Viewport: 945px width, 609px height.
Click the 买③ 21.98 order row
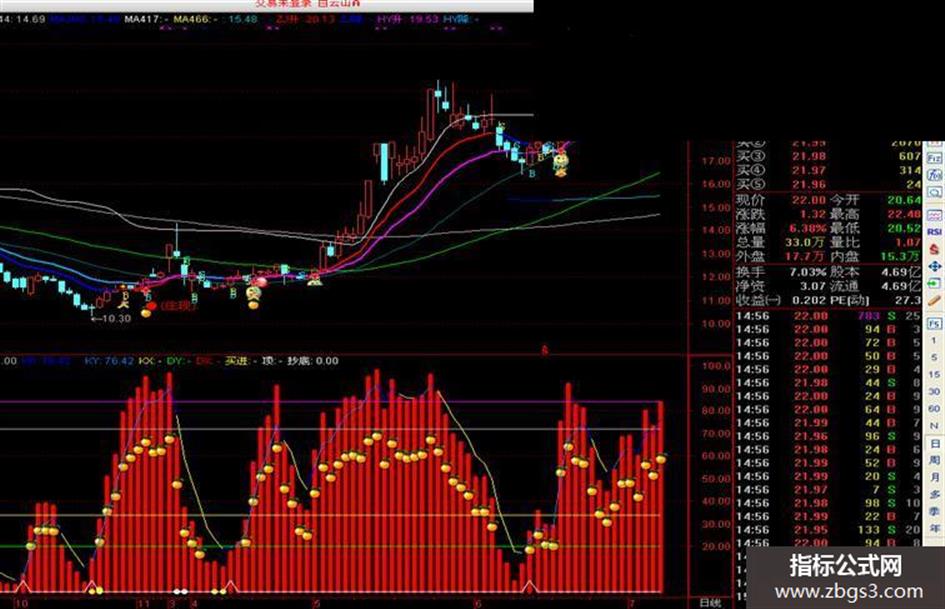(828, 156)
